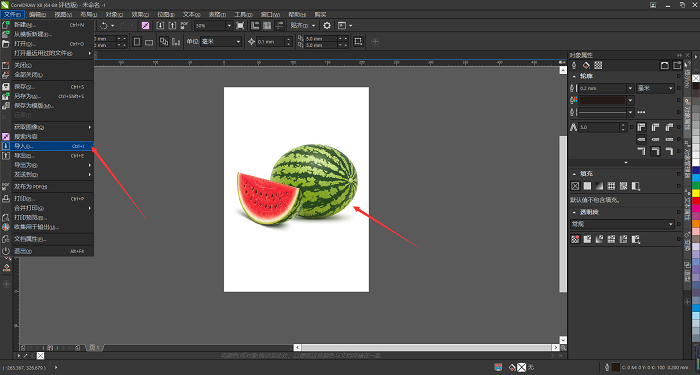Click the current page layout icon
This screenshot has height=375, width=700.
point(176,42)
